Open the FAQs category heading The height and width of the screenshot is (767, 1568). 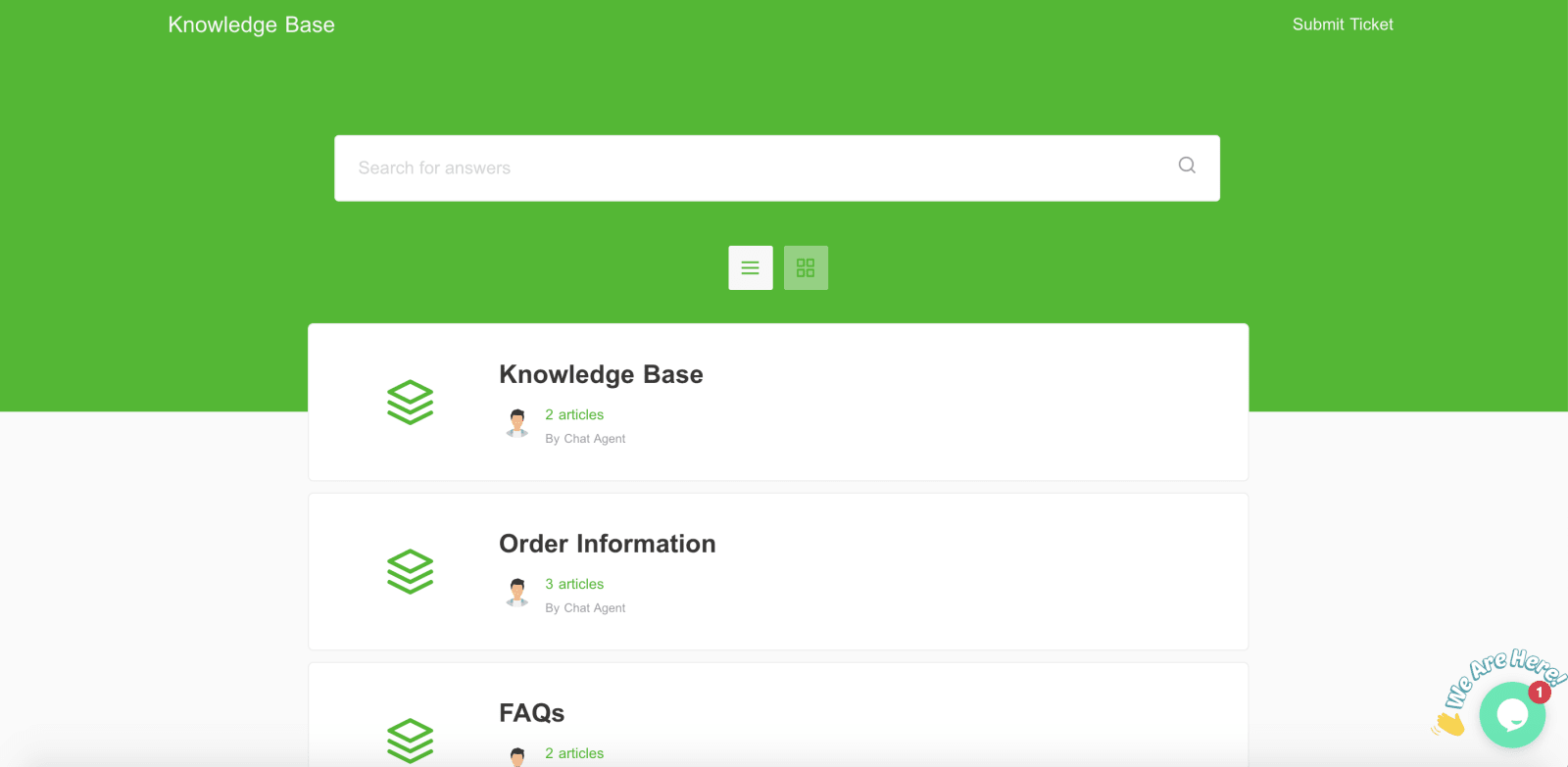(x=532, y=713)
